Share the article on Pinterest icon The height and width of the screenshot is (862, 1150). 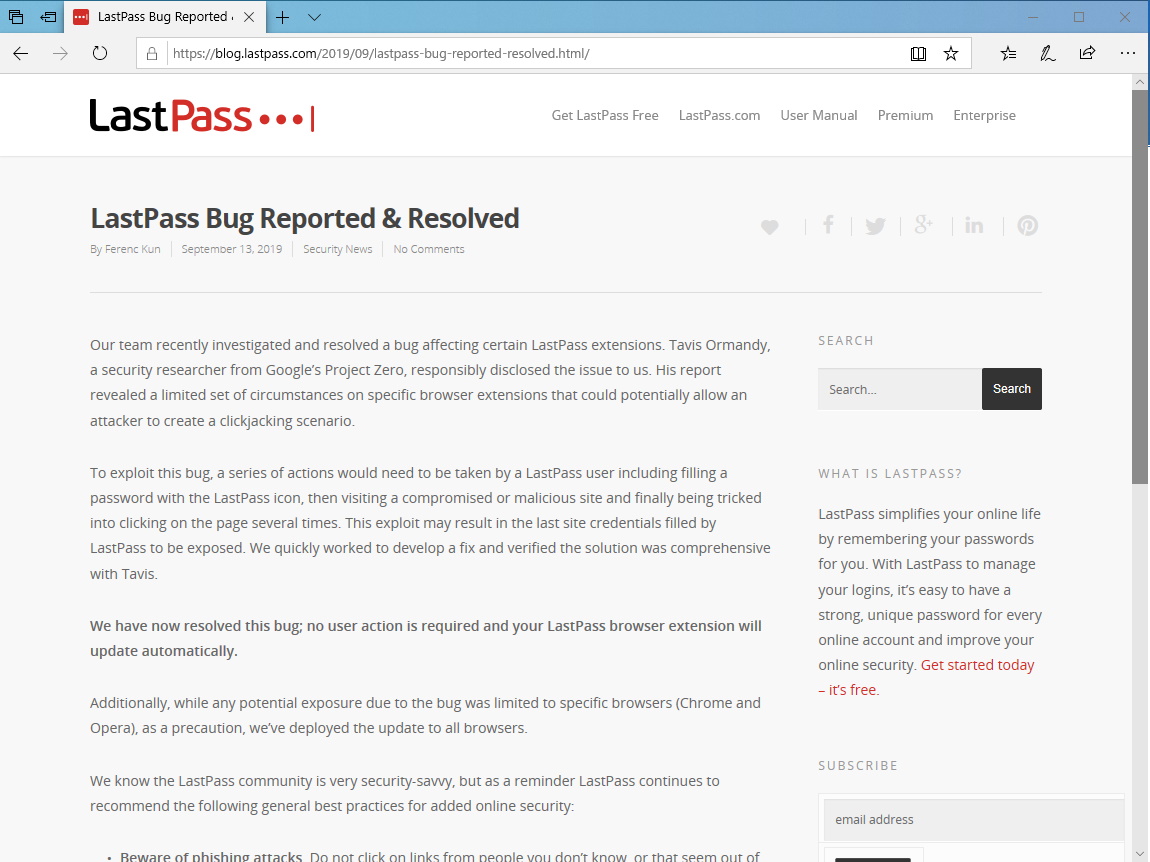(1028, 225)
